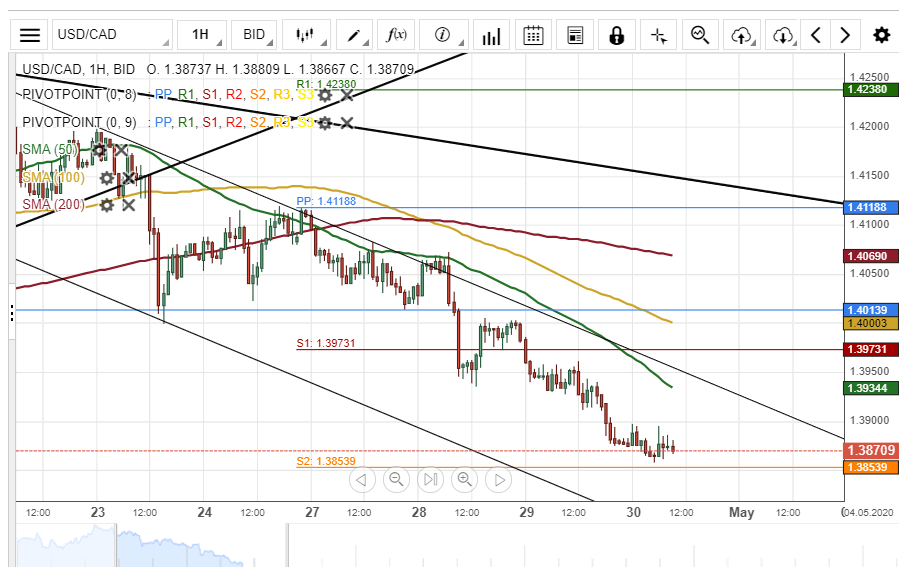908x574 pixels.
Task: Click the 1.40003 SMA 100 price tag
Action: [x=871, y=324]
